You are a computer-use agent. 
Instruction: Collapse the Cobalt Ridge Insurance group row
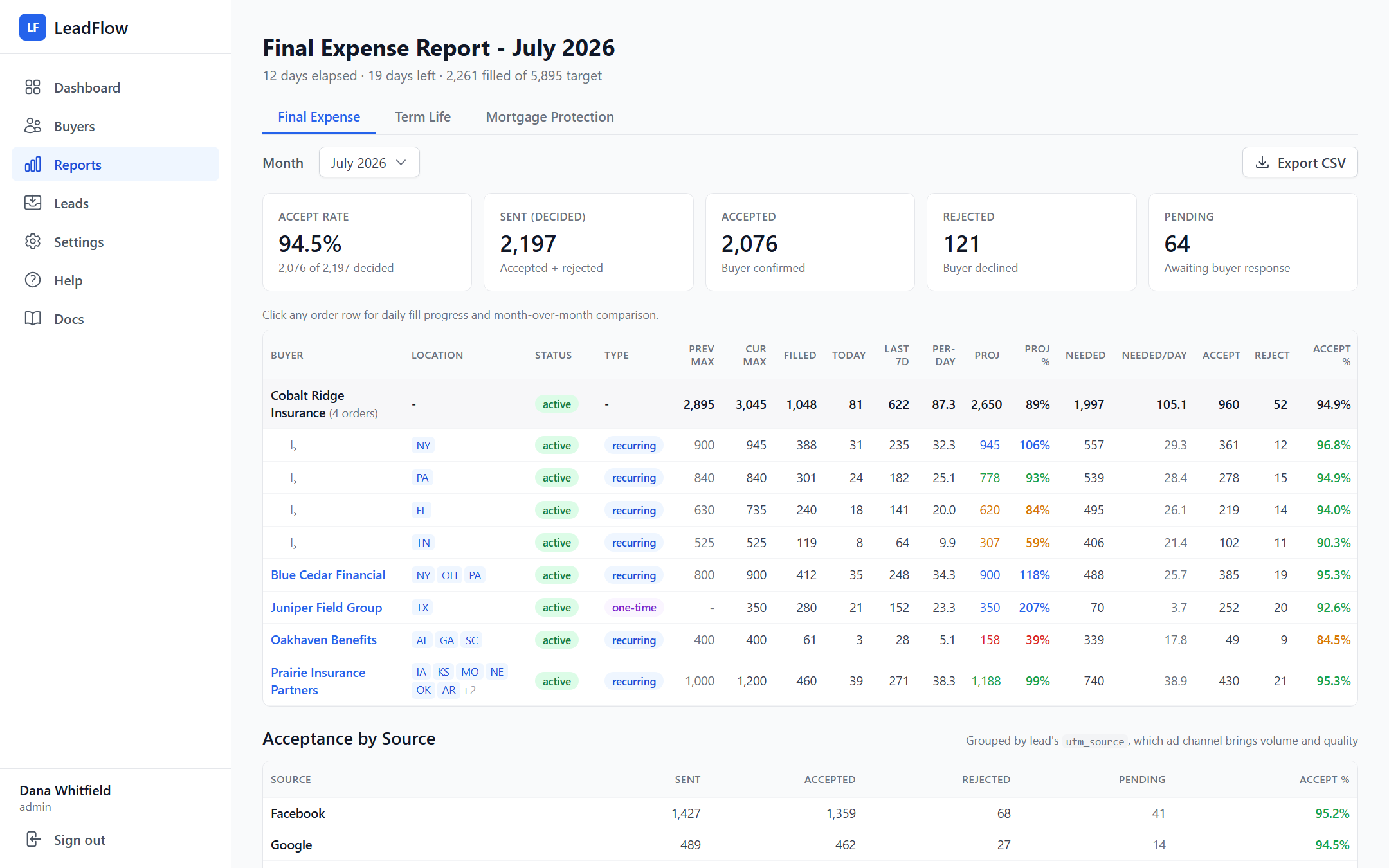(810, 404)
